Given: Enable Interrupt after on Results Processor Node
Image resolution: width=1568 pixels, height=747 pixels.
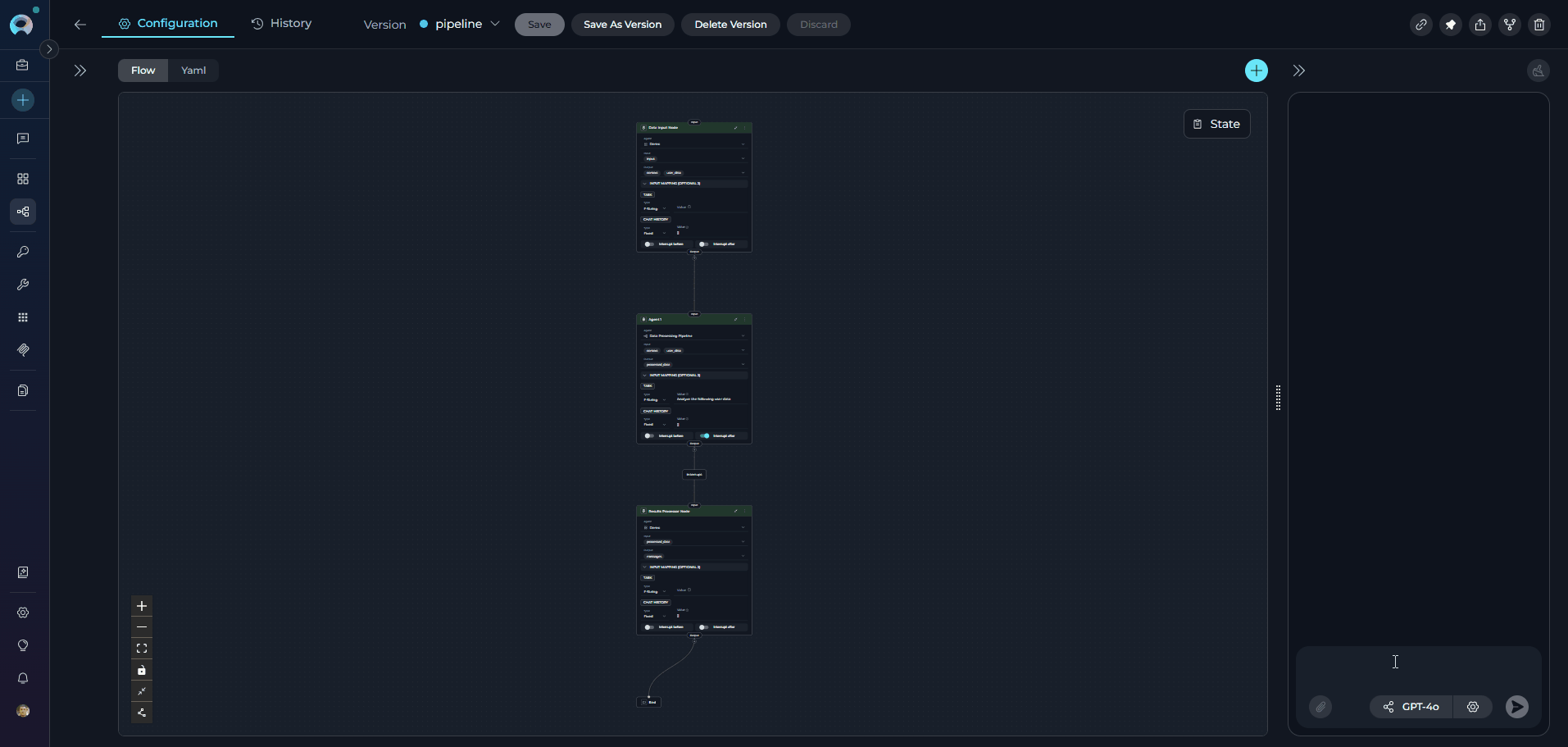Looking at the screenshot, I should (703, 627).
